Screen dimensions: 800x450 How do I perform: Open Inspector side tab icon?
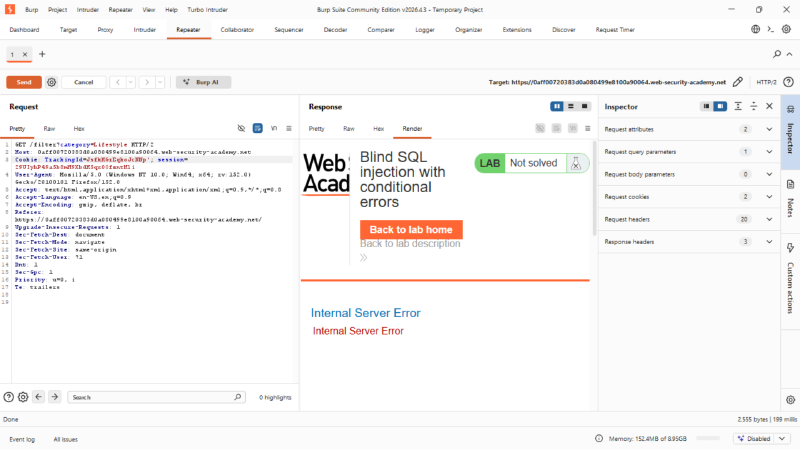[790, 109]
